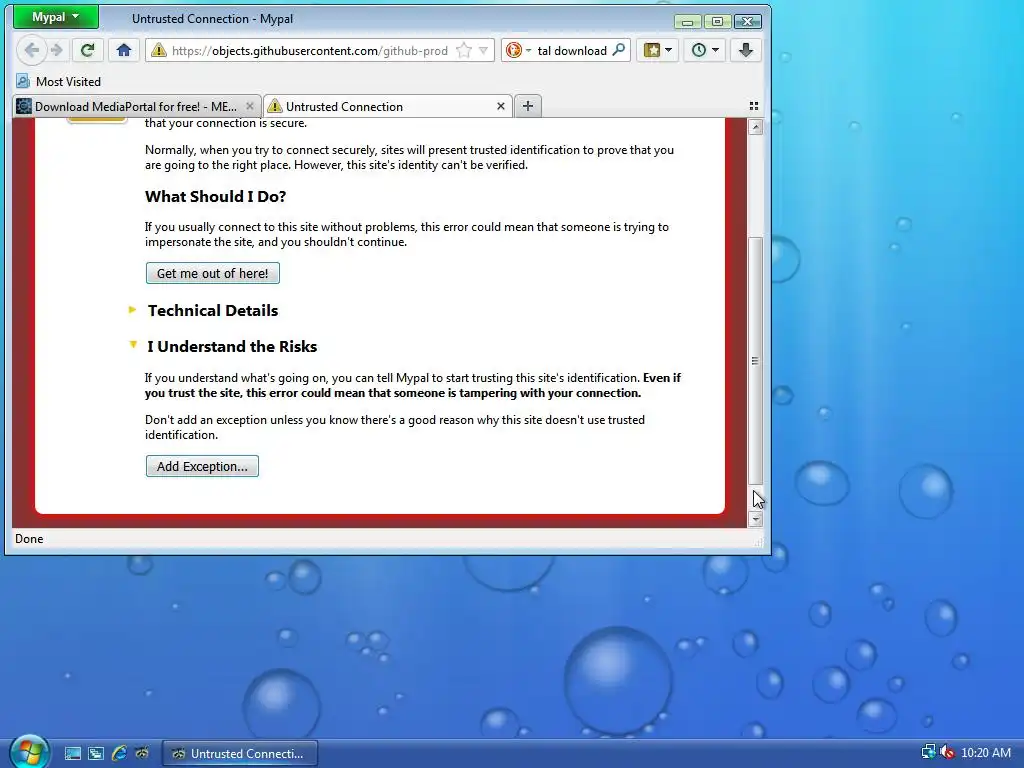Image resolution: width=1024 pixels, height=768 pixels.
Task: Go forward one page
Action: click(57, 50)
